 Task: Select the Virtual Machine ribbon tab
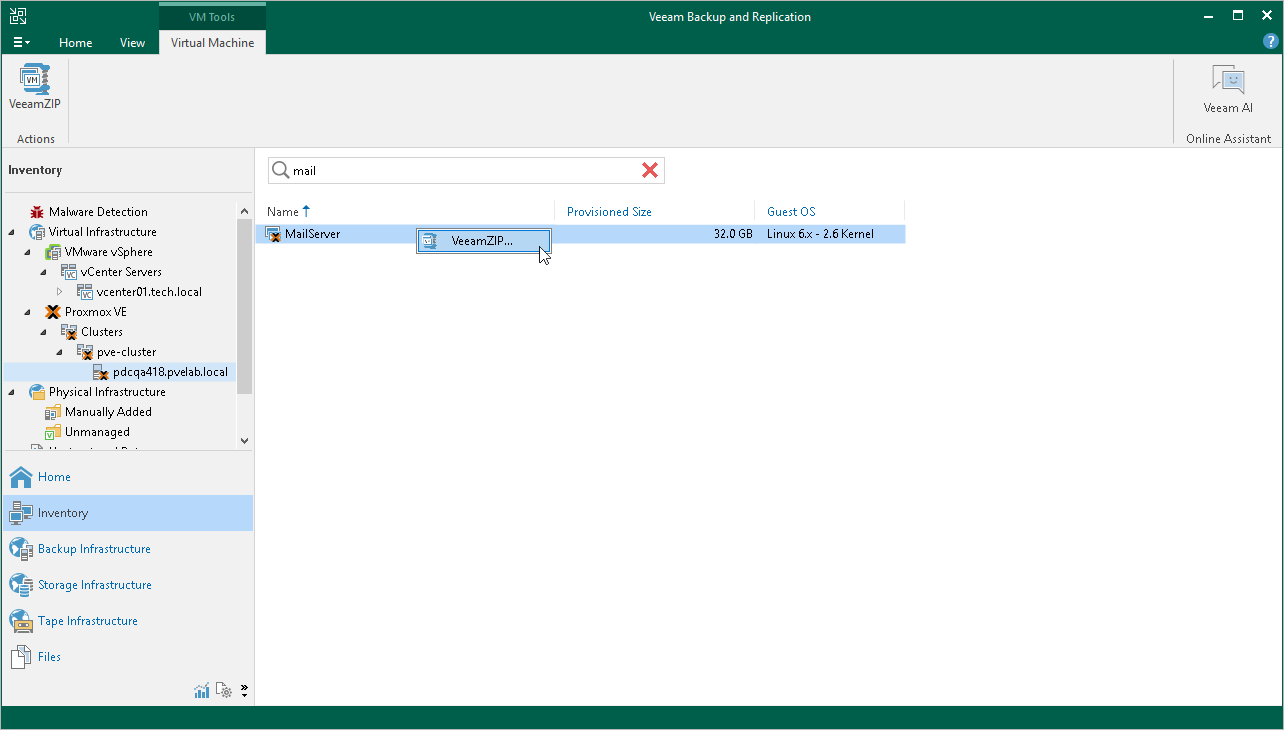212,43
